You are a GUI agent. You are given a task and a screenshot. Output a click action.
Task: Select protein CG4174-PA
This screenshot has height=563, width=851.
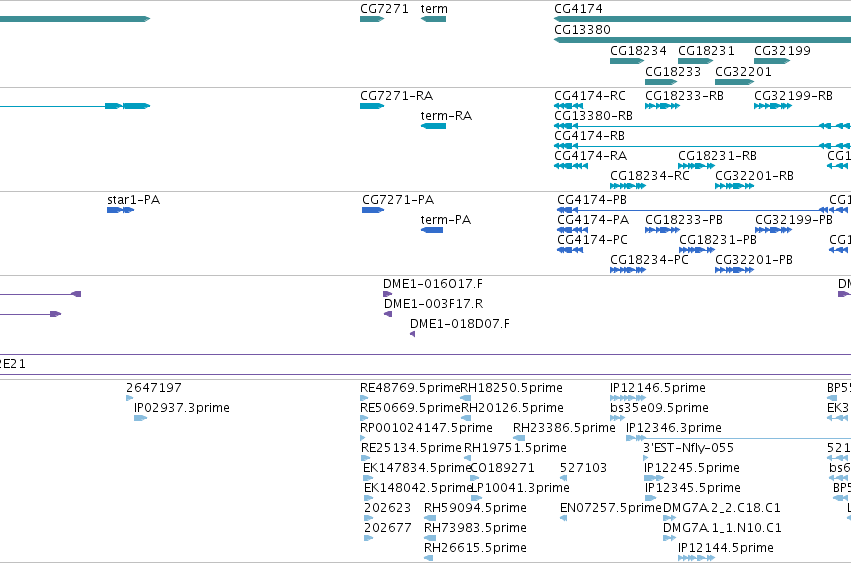572,230
